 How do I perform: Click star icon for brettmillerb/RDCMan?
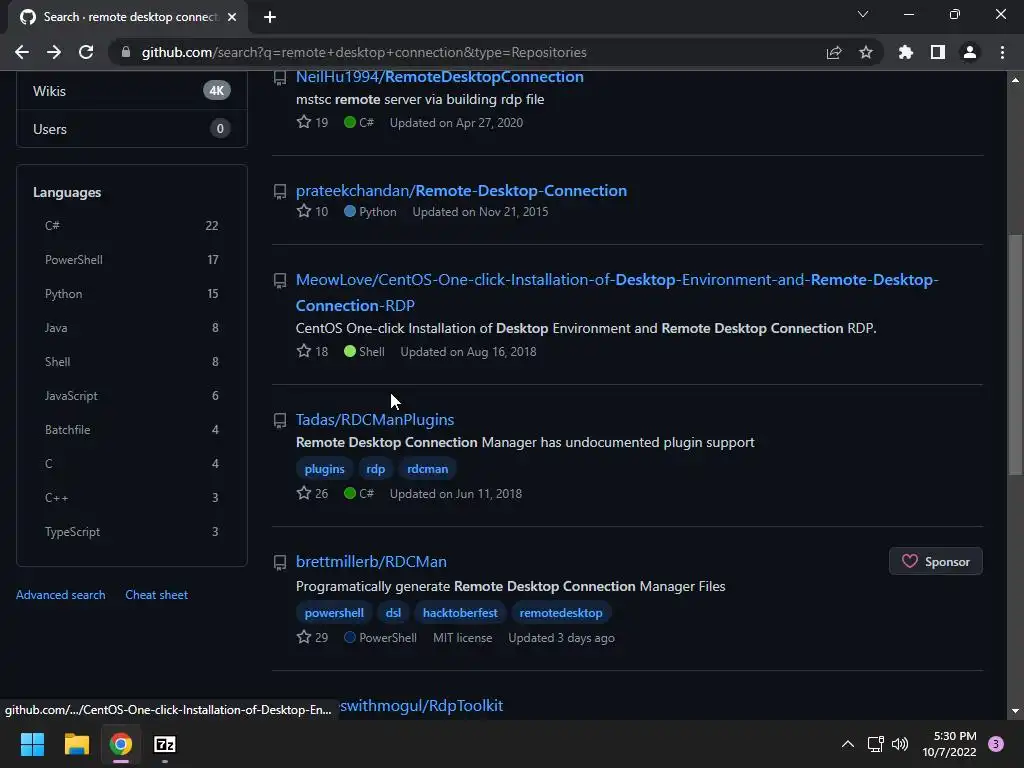click(304, 637)
